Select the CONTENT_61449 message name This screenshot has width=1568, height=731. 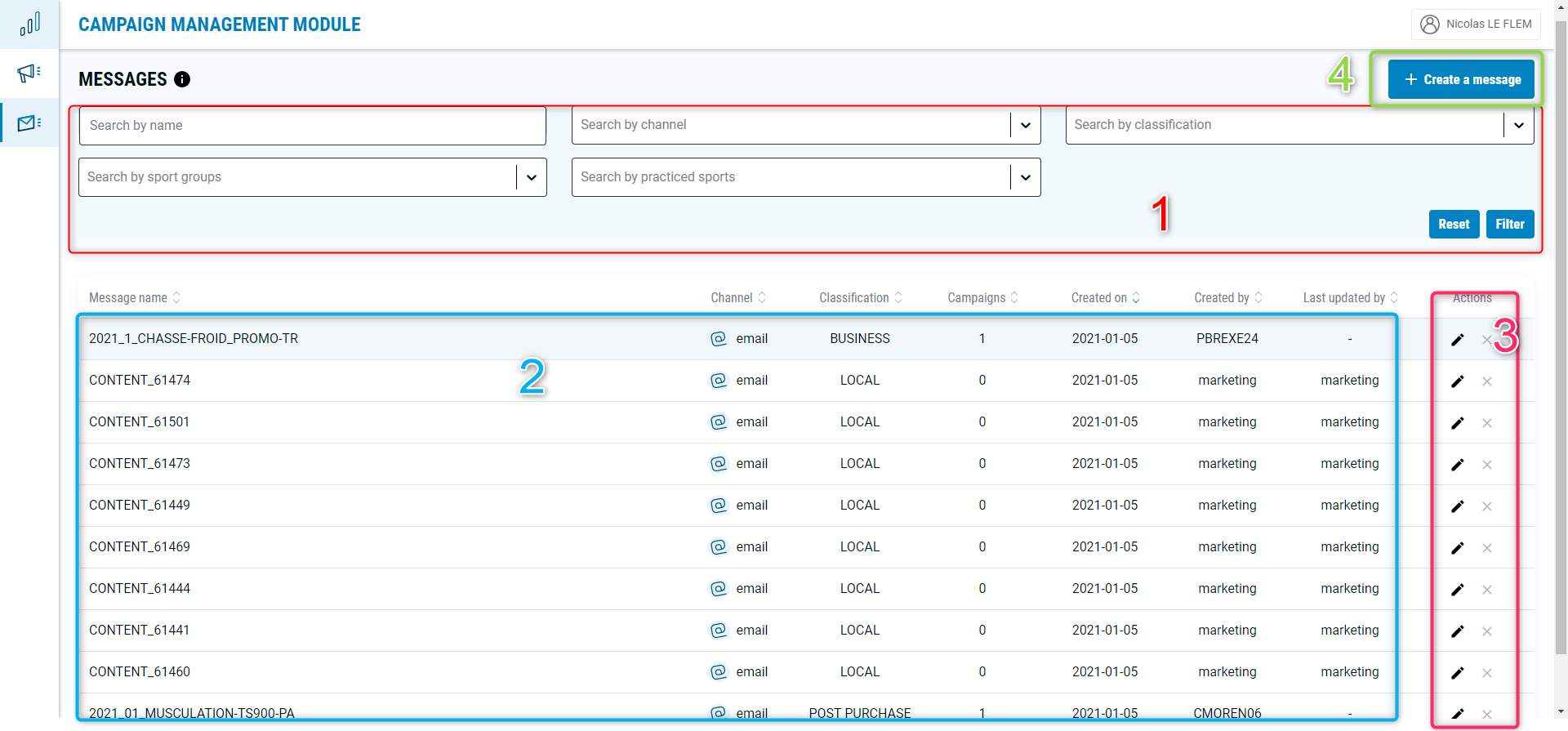(140, 506)
